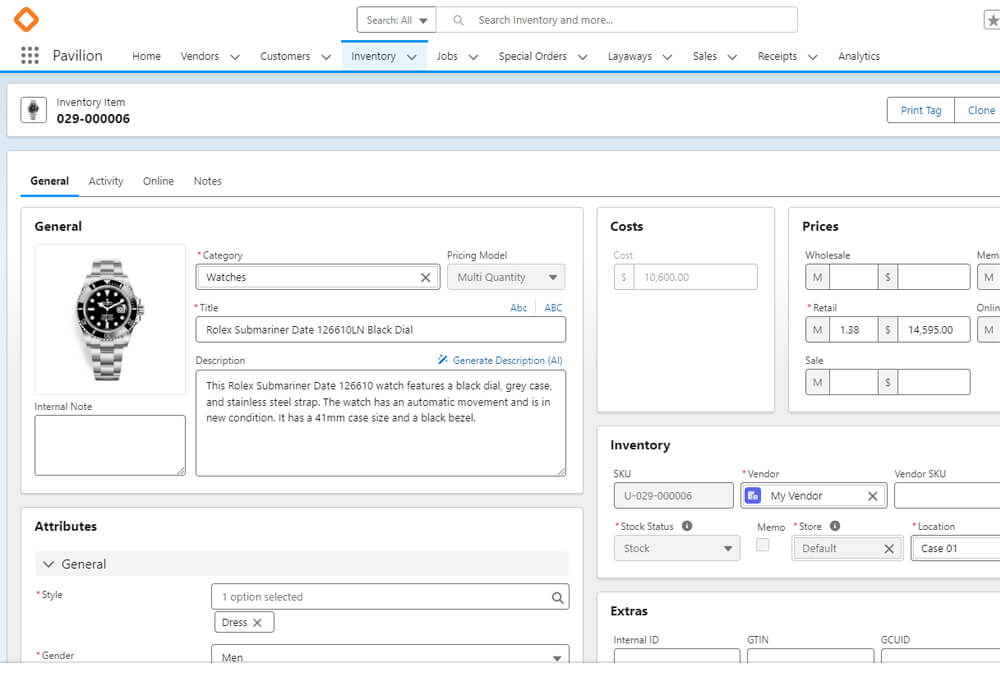
Task: Expand the Special Orders menu chevron
Action: point(582,57)
